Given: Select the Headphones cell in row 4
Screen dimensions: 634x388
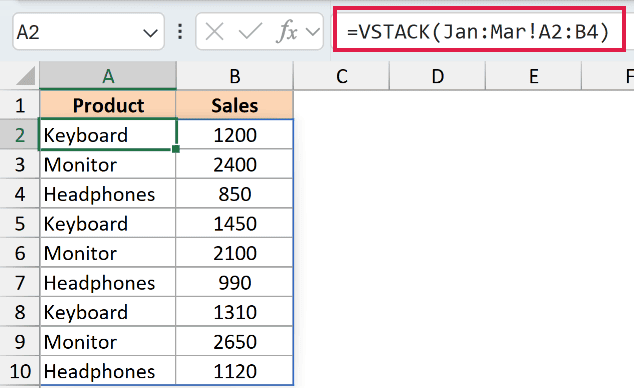Looking at the screenshot, I should 108,194.
